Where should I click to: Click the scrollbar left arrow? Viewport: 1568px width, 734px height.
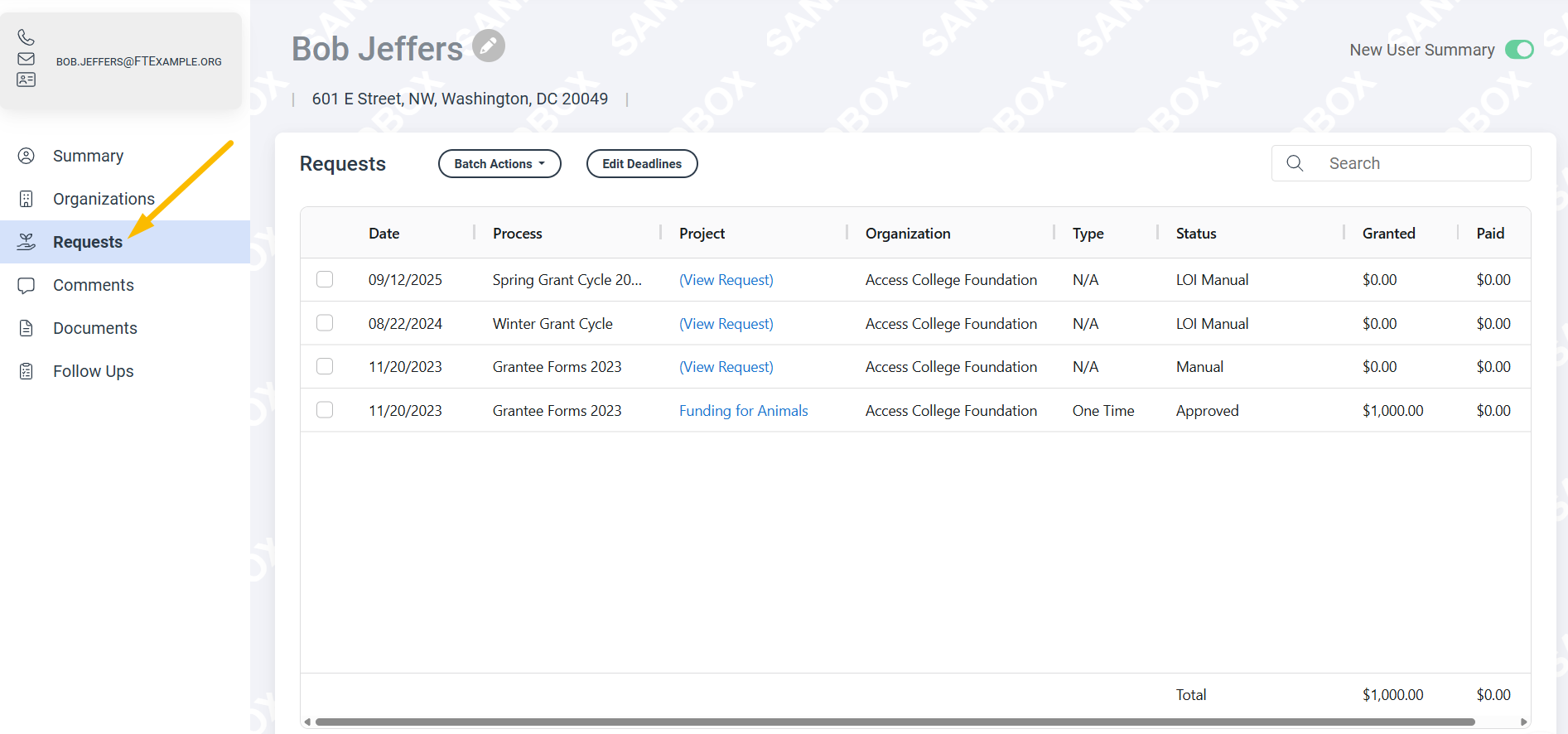click(x=307, y=722)
